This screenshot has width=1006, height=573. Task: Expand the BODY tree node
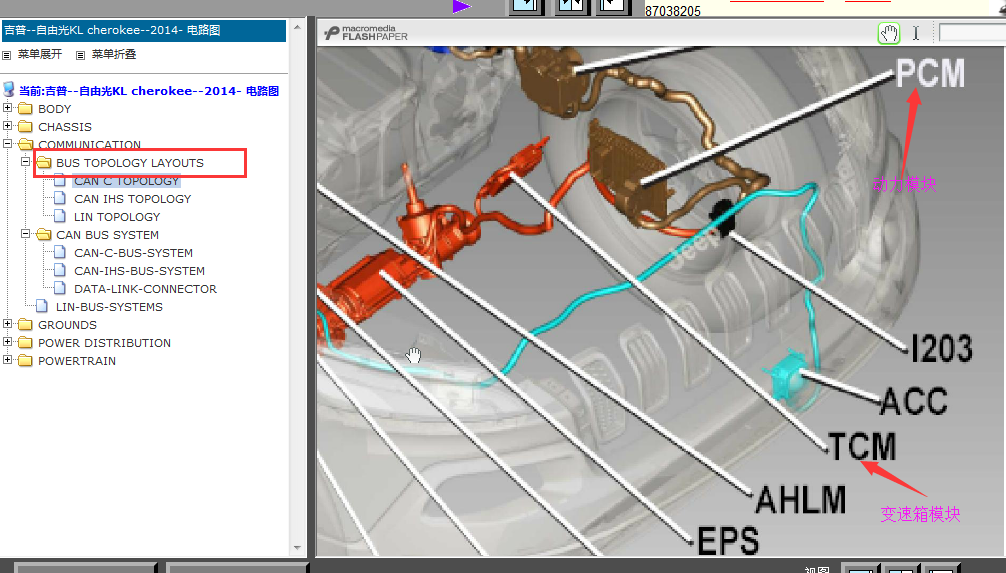pyautogui.click(x=8, y=108)
